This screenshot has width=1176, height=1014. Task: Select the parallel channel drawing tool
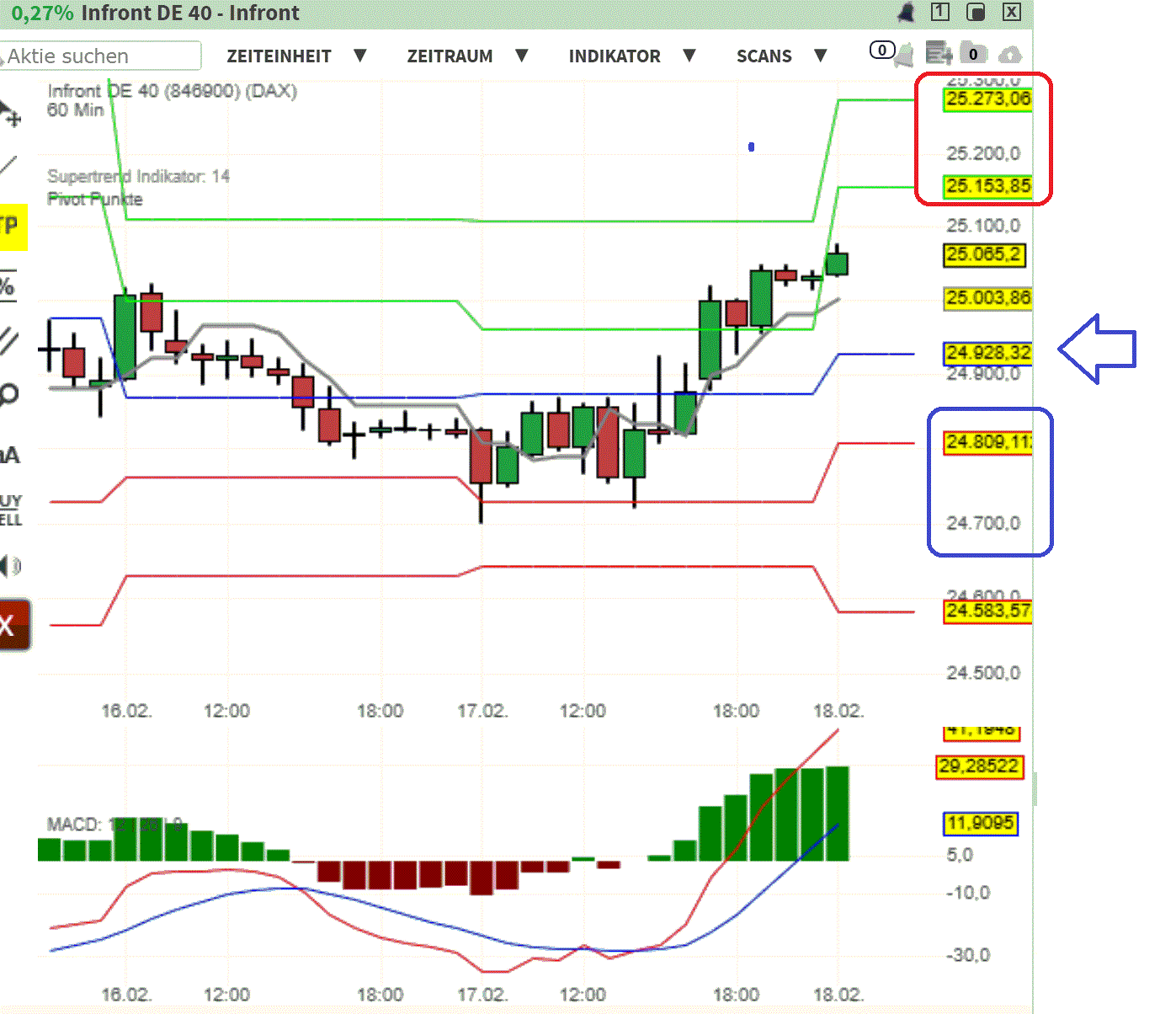click(x=8, y=339)
